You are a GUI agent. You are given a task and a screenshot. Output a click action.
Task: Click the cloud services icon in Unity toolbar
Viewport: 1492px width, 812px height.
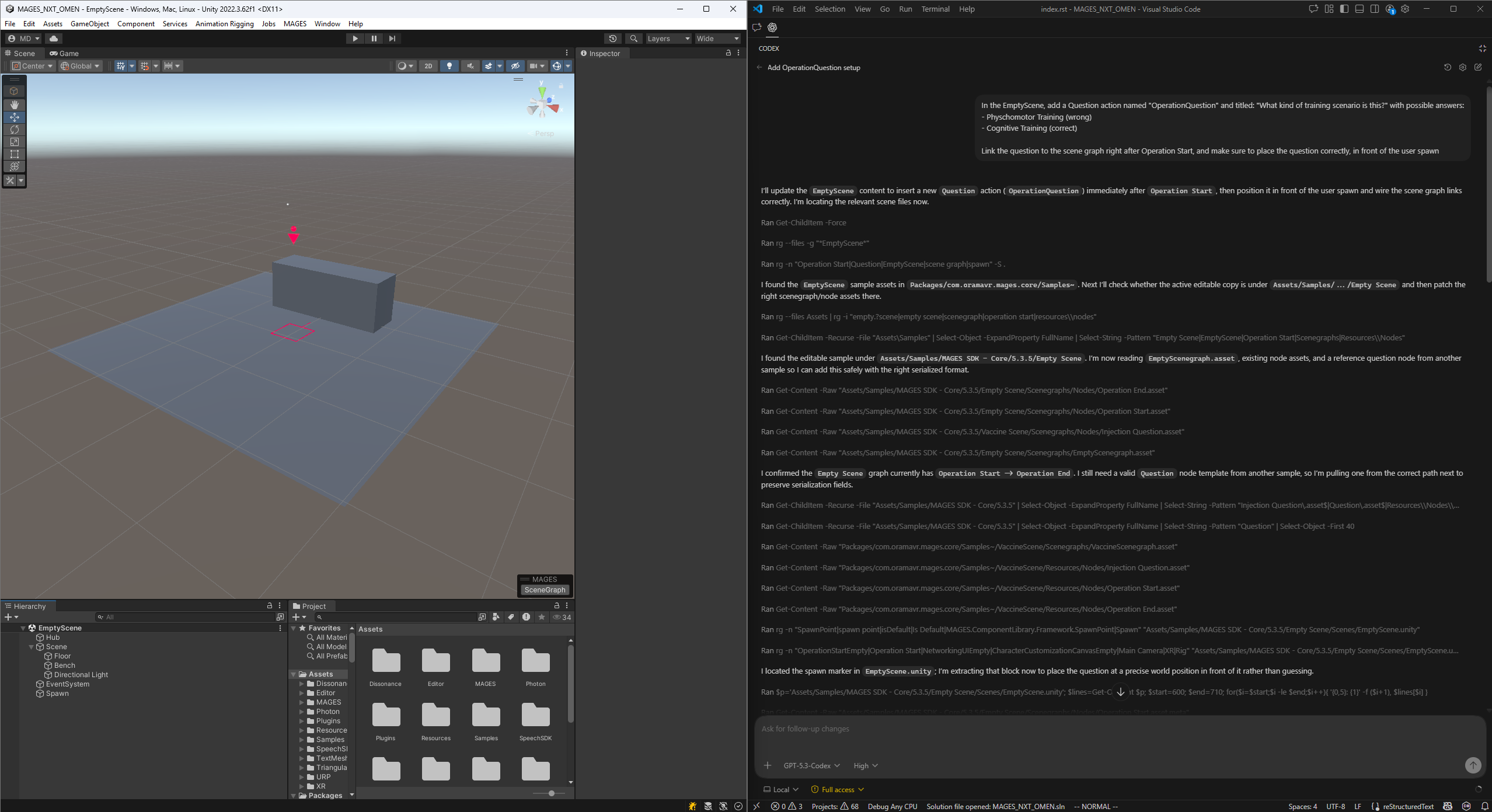point(54,39)
